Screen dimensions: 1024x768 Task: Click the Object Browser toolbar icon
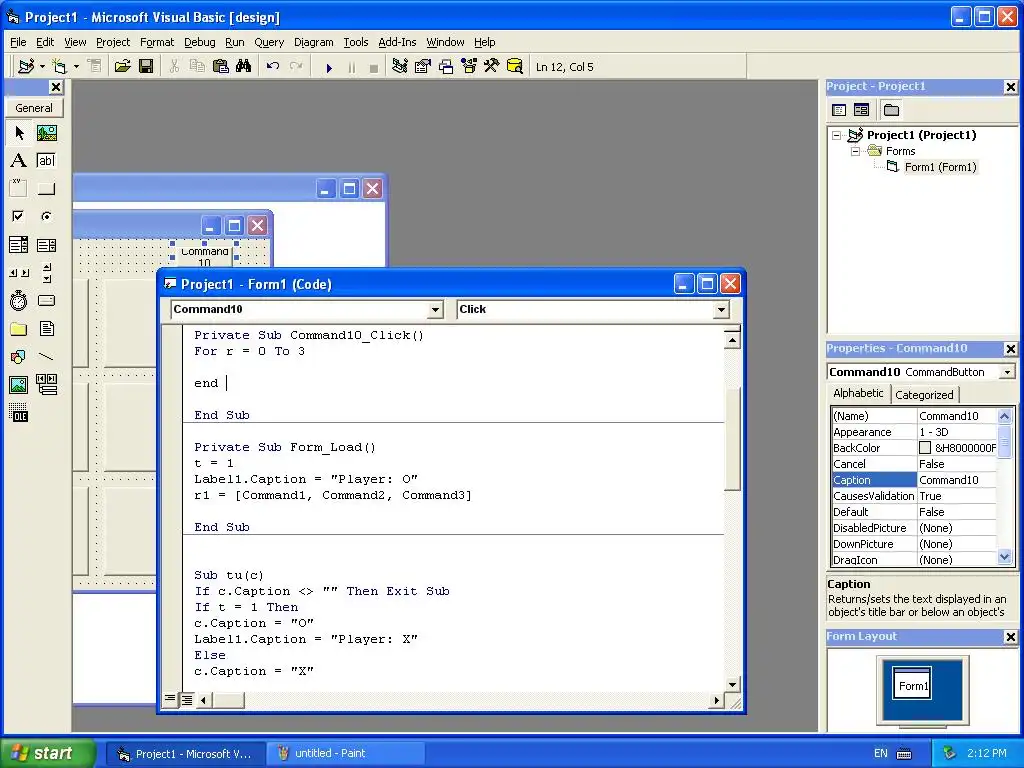point(469,66)
